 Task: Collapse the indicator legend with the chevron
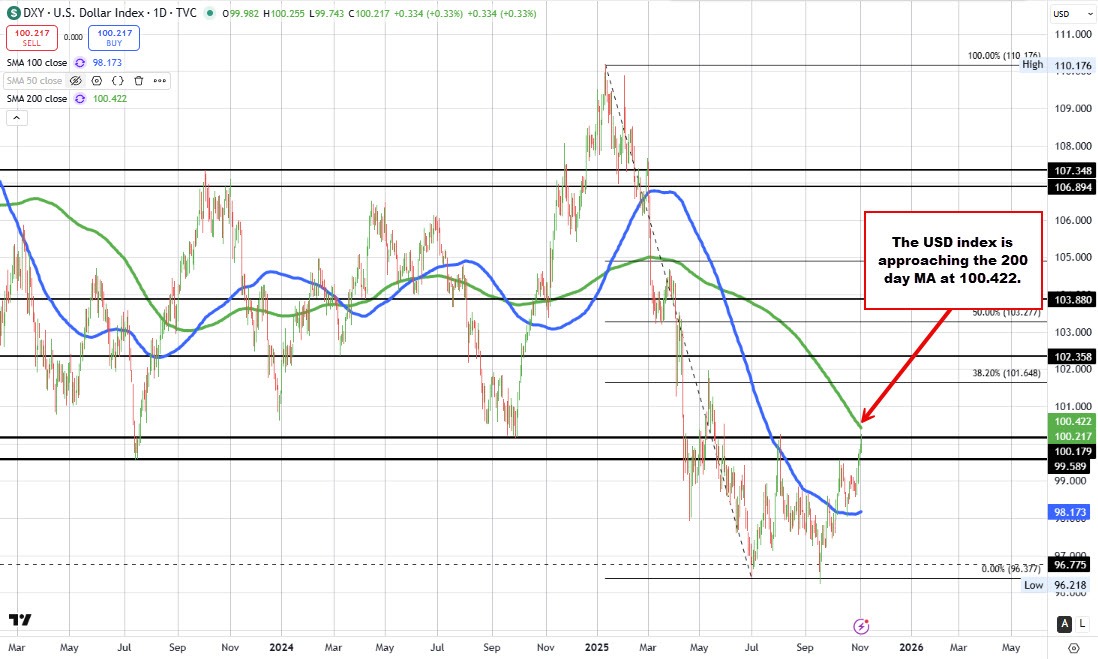tap(16, 117)
